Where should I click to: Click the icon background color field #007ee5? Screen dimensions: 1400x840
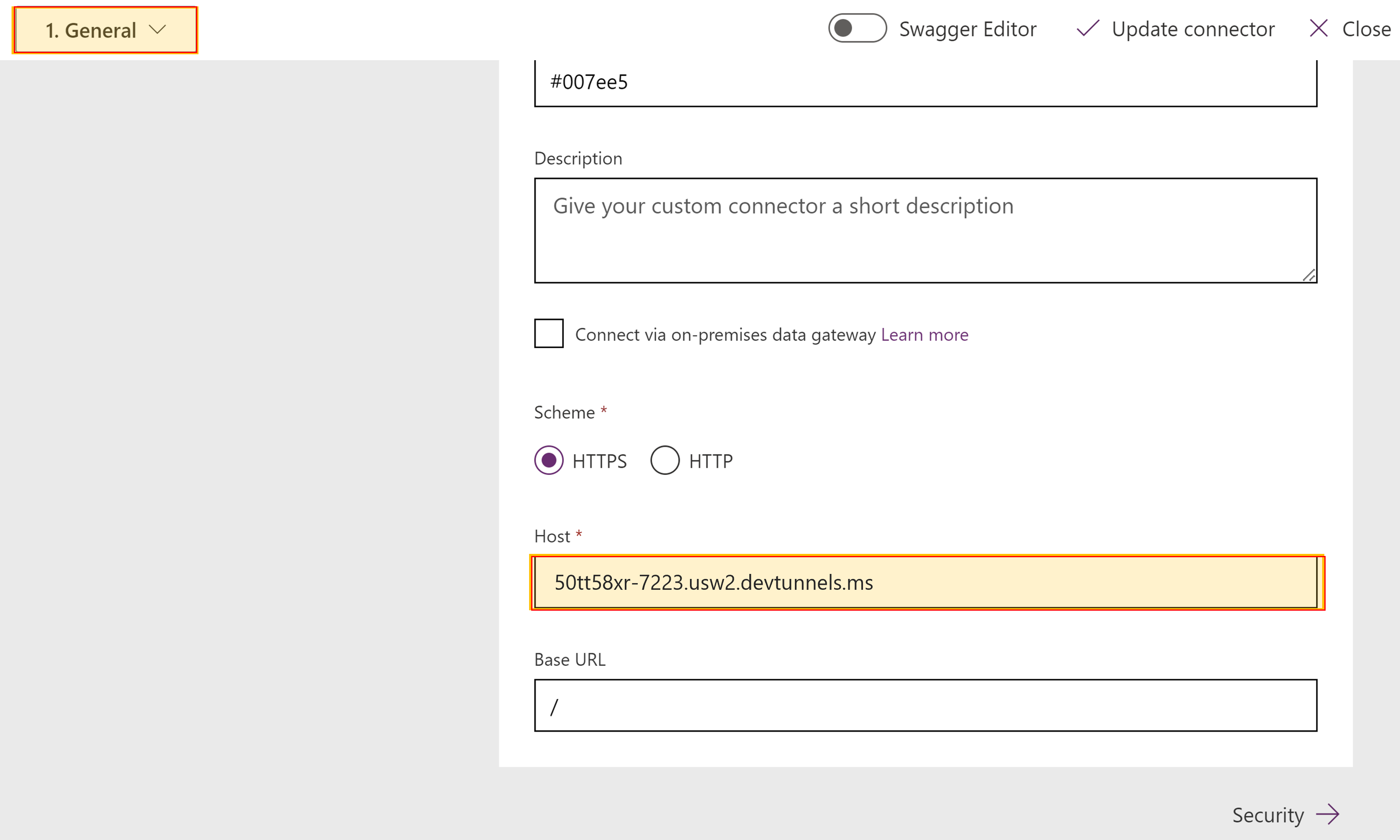pos(925,83)
